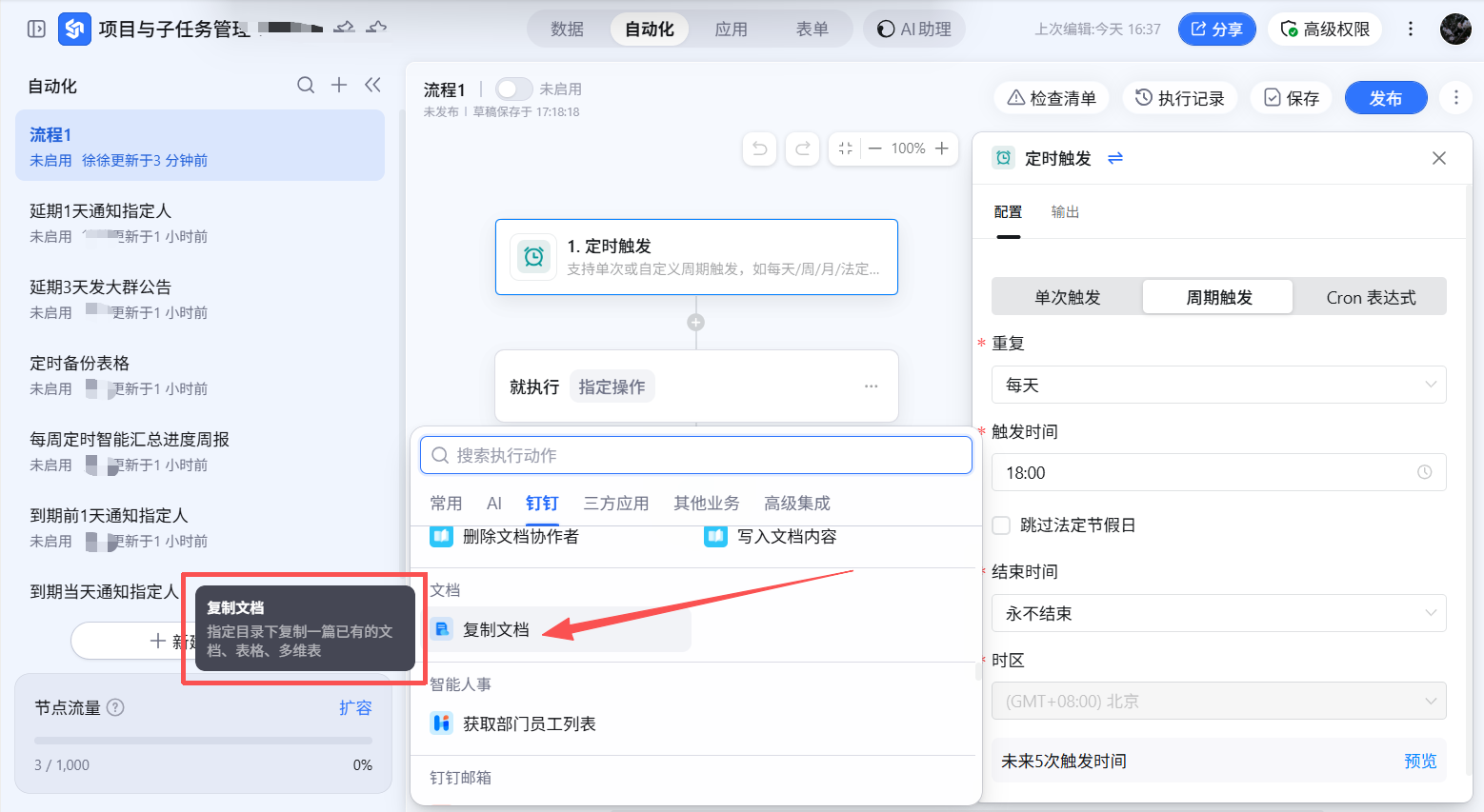The height and width of the screenshot is (812, 1484).
Task: Click the redo arrow on canvas toolbar
Action: click(x=802, y=149)
